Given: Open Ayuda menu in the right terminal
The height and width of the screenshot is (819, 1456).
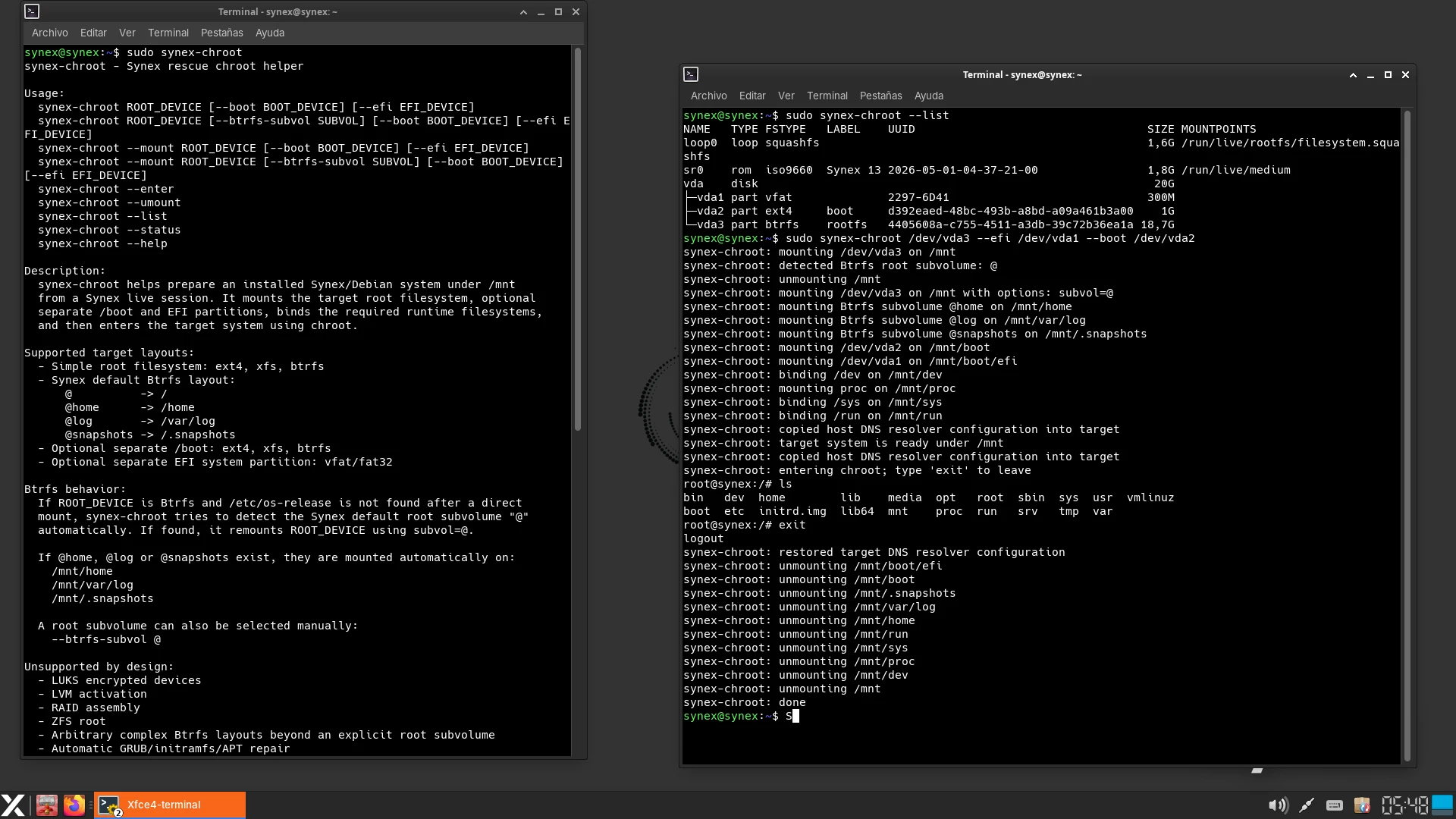Looking at the screenshot, I should [929, 96].
